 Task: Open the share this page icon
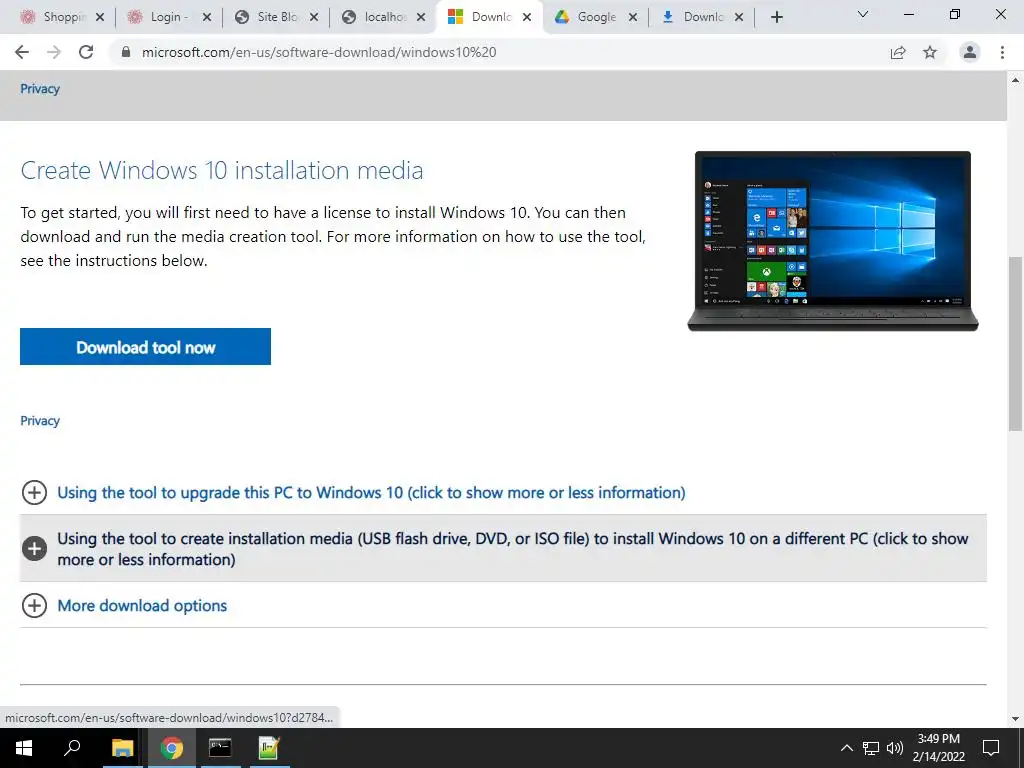pos(898,52)
